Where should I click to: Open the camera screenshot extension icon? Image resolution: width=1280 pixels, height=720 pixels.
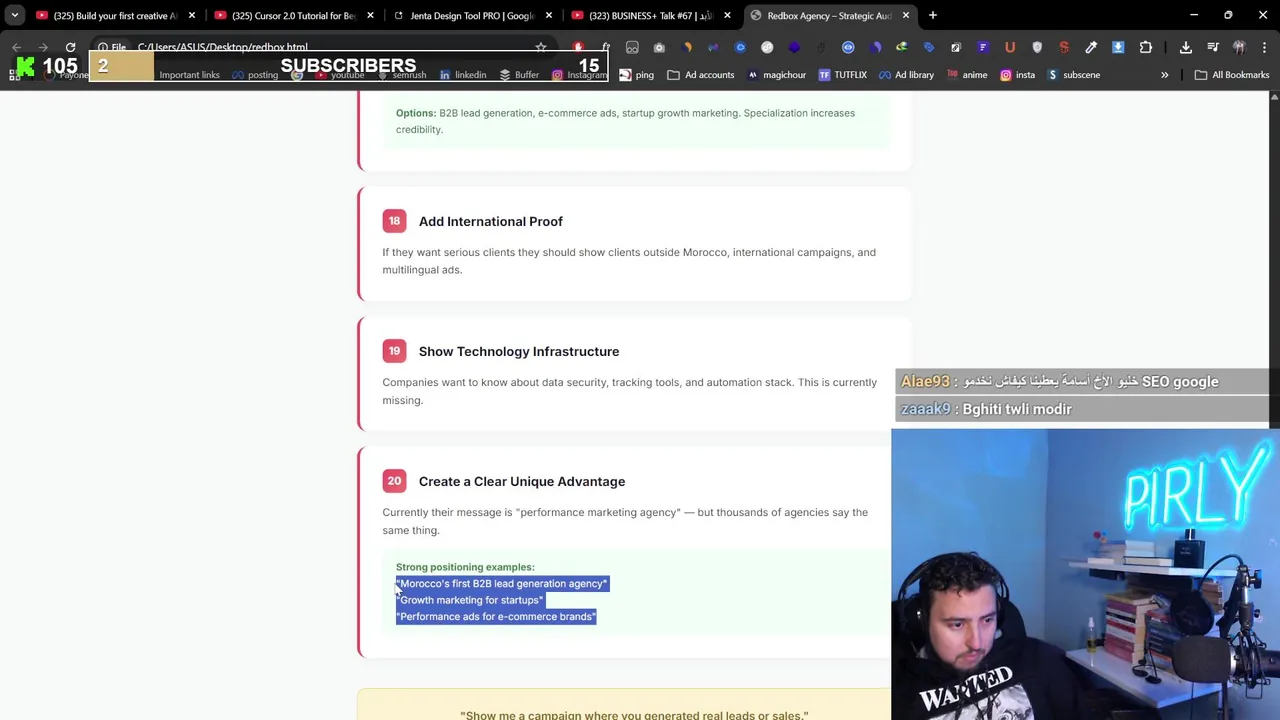(659, 47)
